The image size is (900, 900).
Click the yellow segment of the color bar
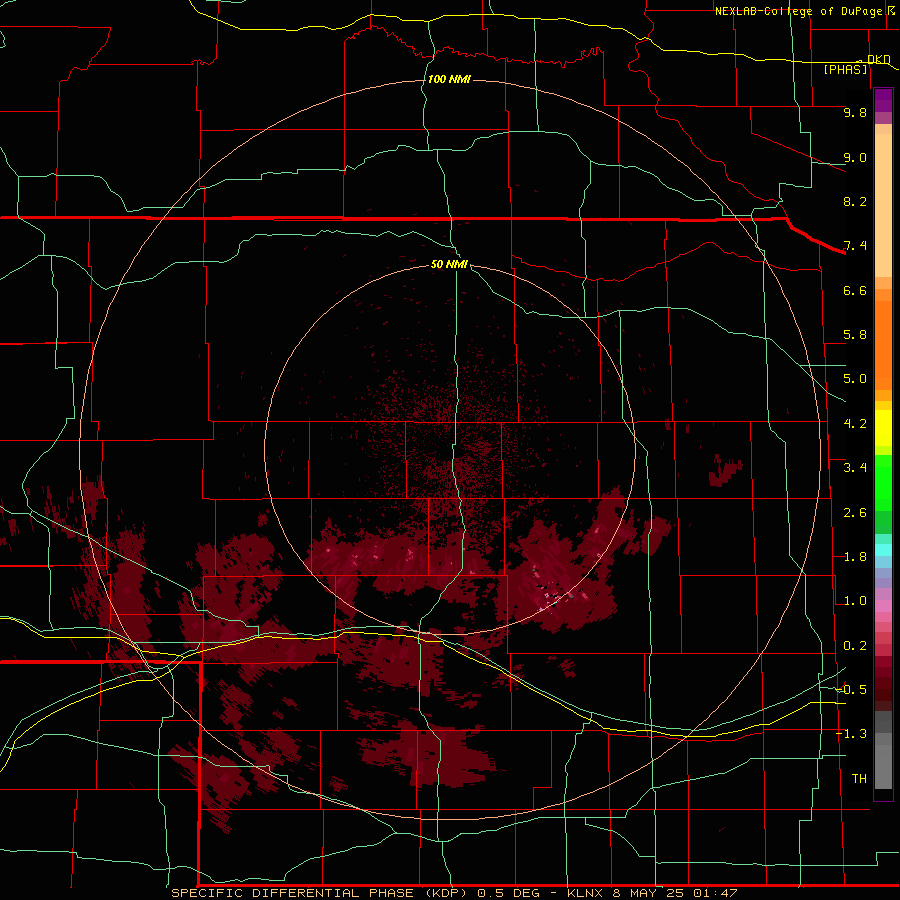(x=883, y=428)
